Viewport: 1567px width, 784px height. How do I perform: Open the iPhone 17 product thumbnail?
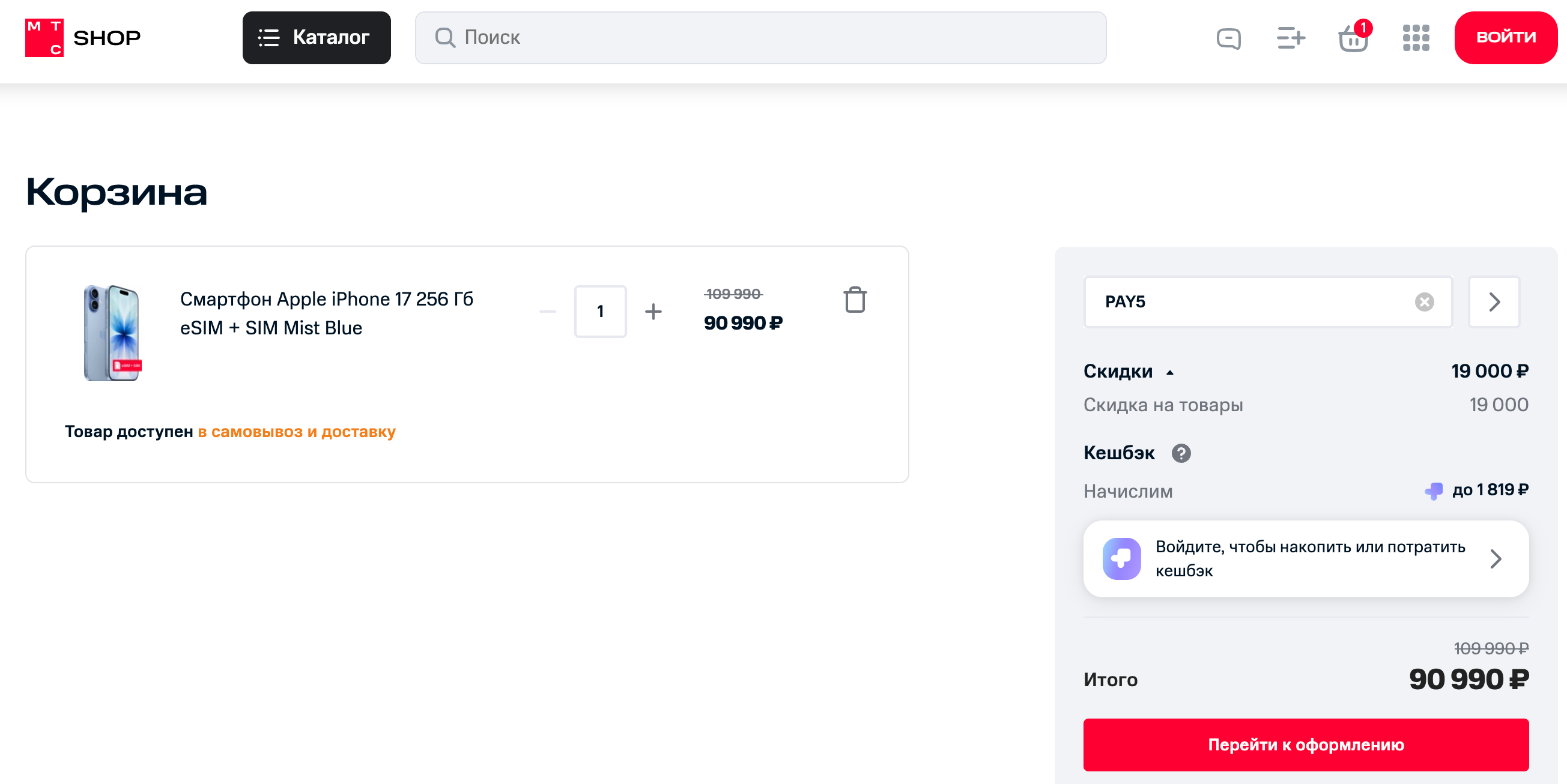tap(112, 333)
